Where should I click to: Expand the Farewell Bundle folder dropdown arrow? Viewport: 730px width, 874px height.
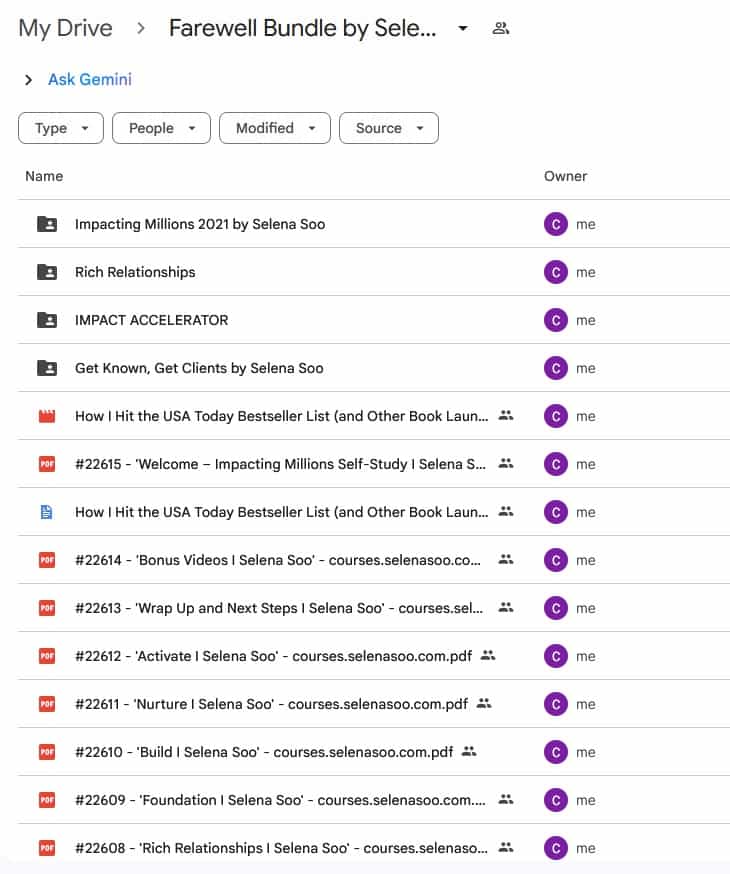click(462, 29)
